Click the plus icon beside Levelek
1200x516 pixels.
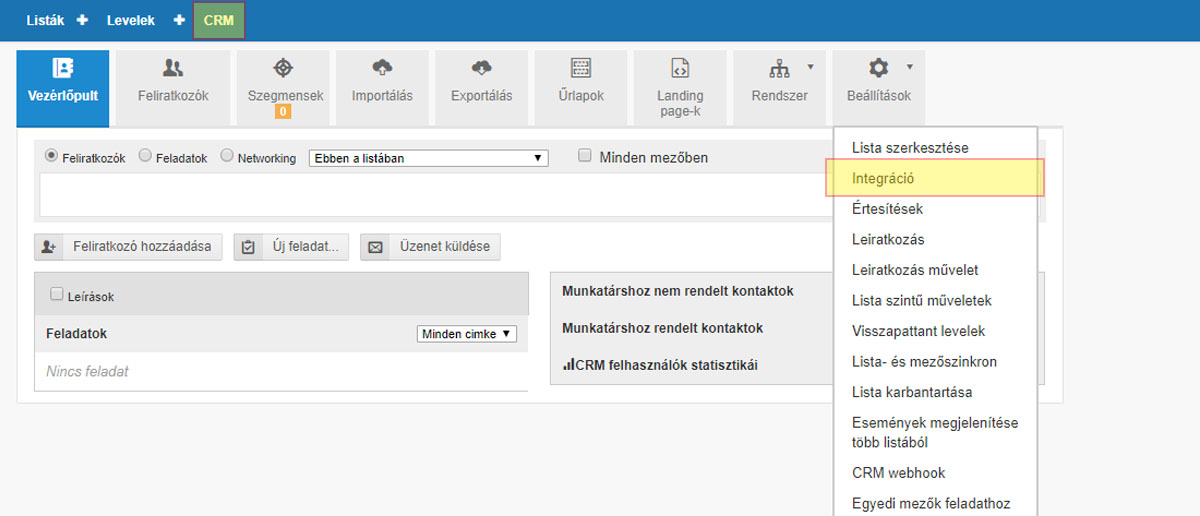(179, 20)
